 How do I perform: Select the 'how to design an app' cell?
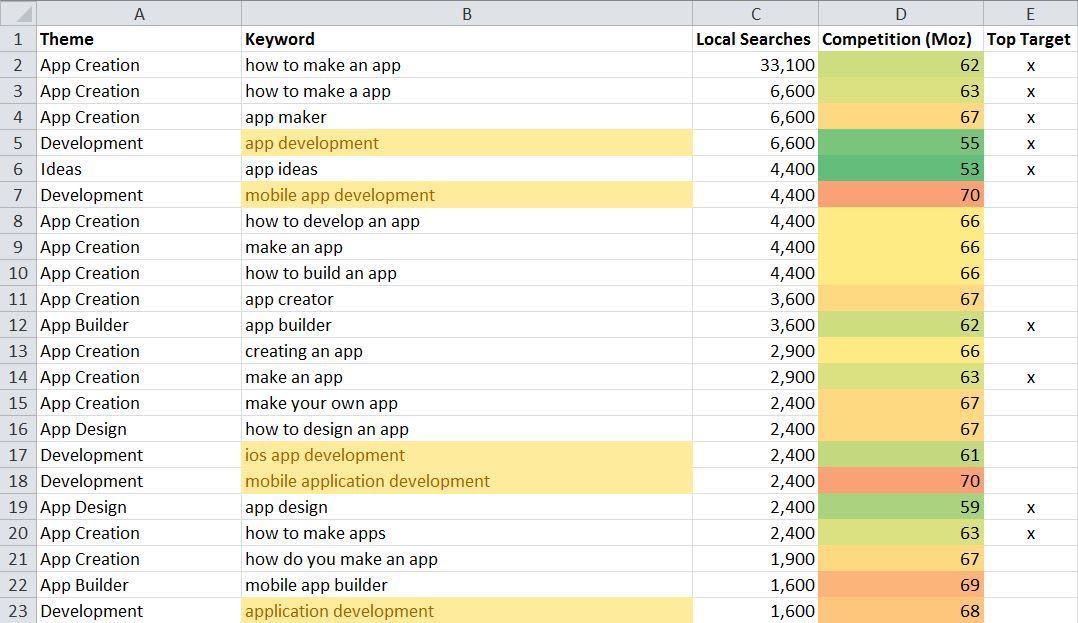467,429
